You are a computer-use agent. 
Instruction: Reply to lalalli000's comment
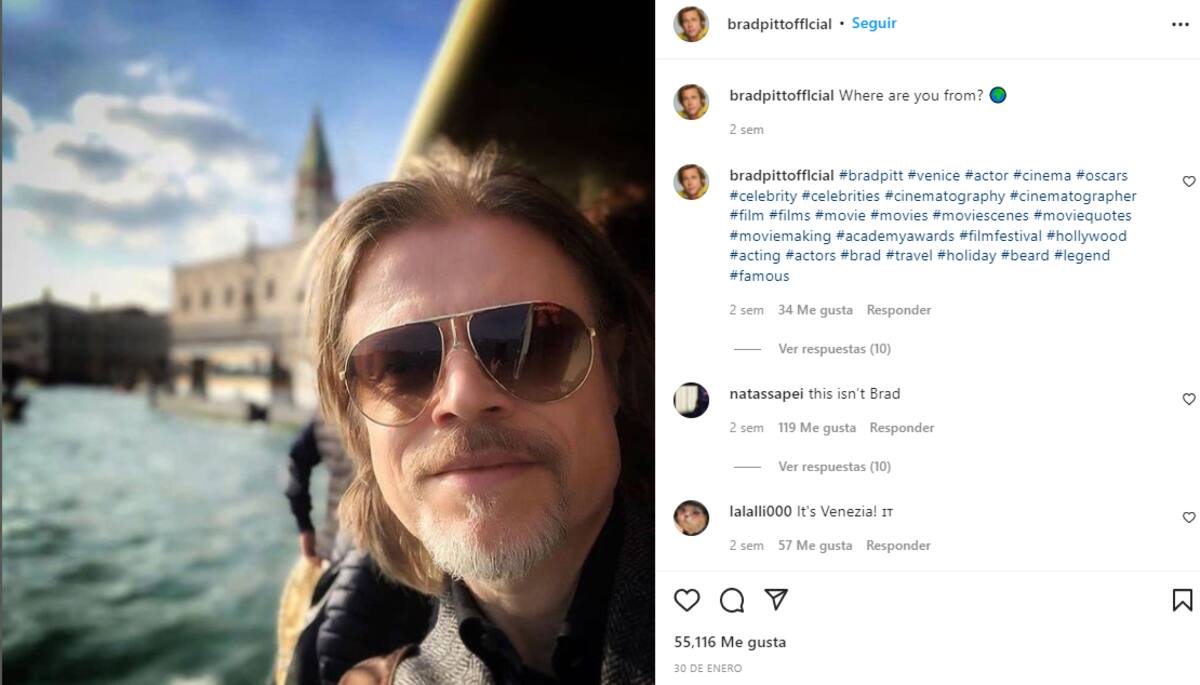(898, 546)
